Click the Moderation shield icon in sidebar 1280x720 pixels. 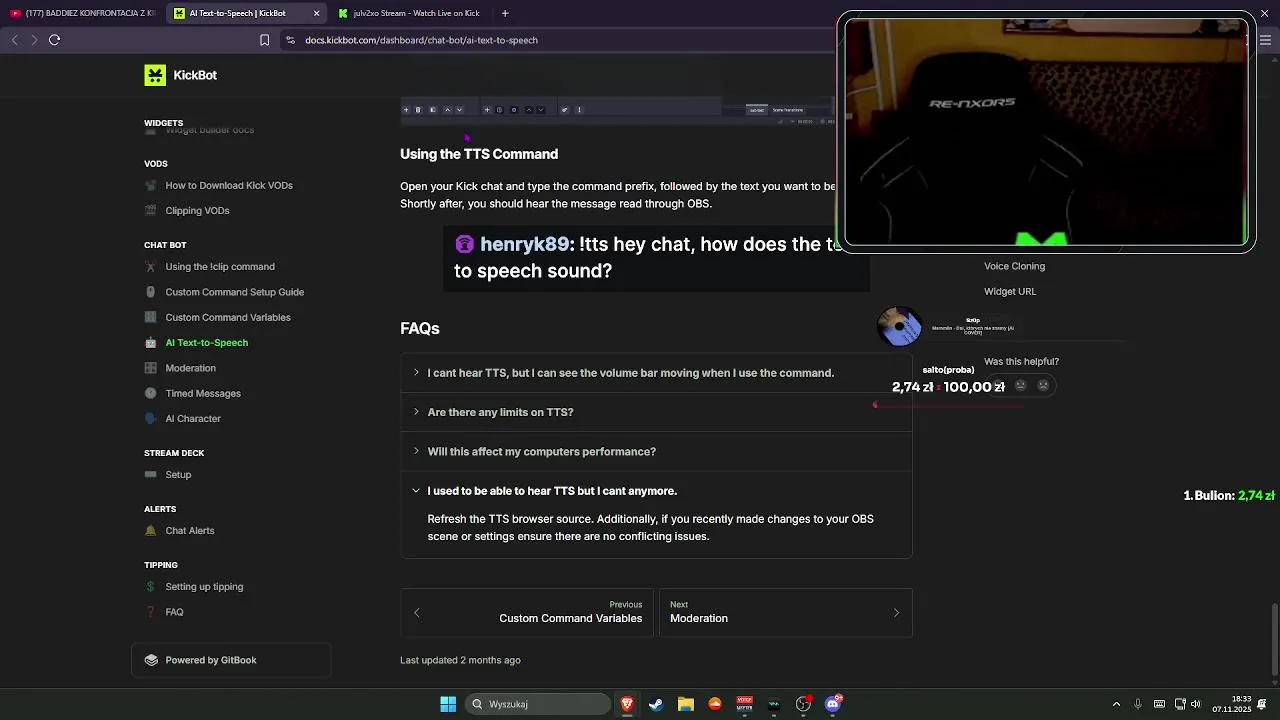(150, 368)
